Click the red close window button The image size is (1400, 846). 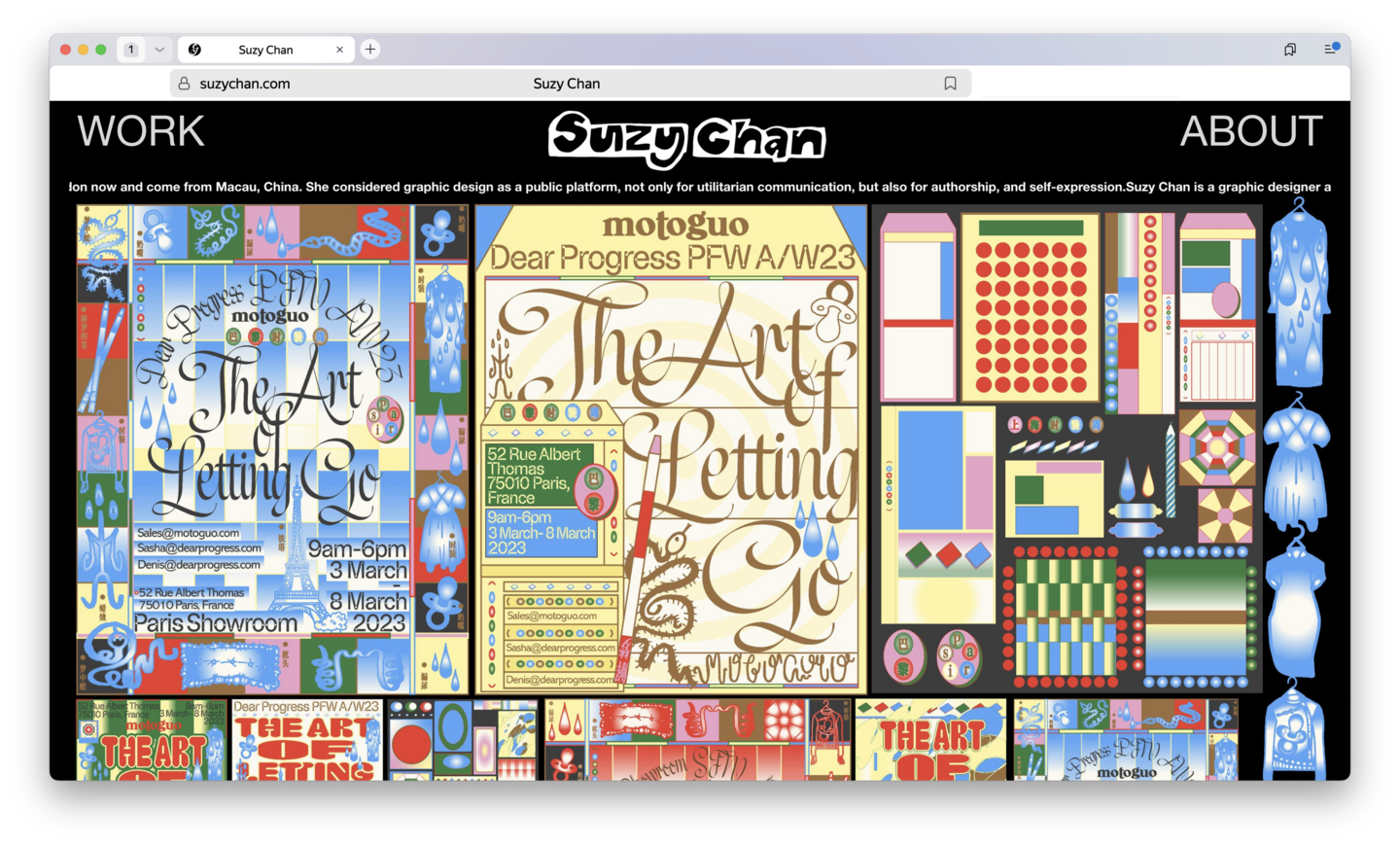65,50
